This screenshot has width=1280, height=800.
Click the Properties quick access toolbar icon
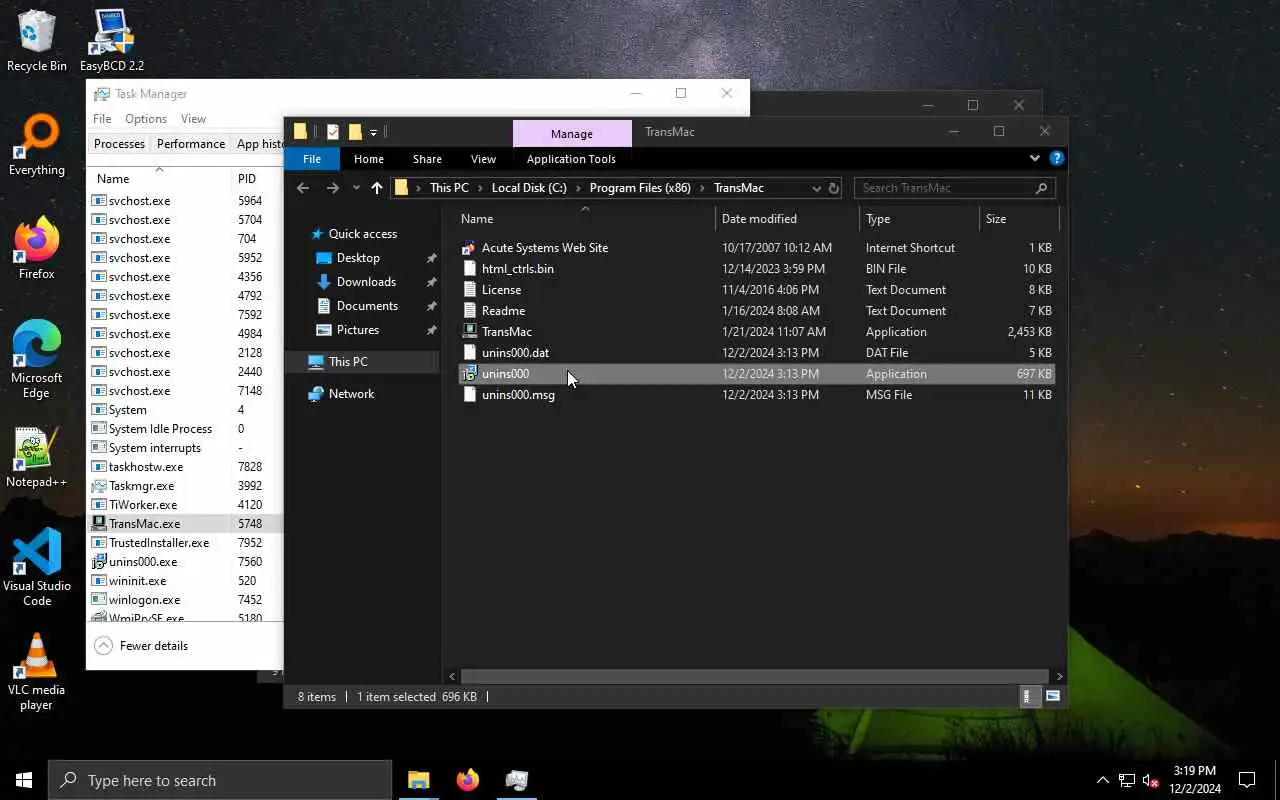(333, 132)
